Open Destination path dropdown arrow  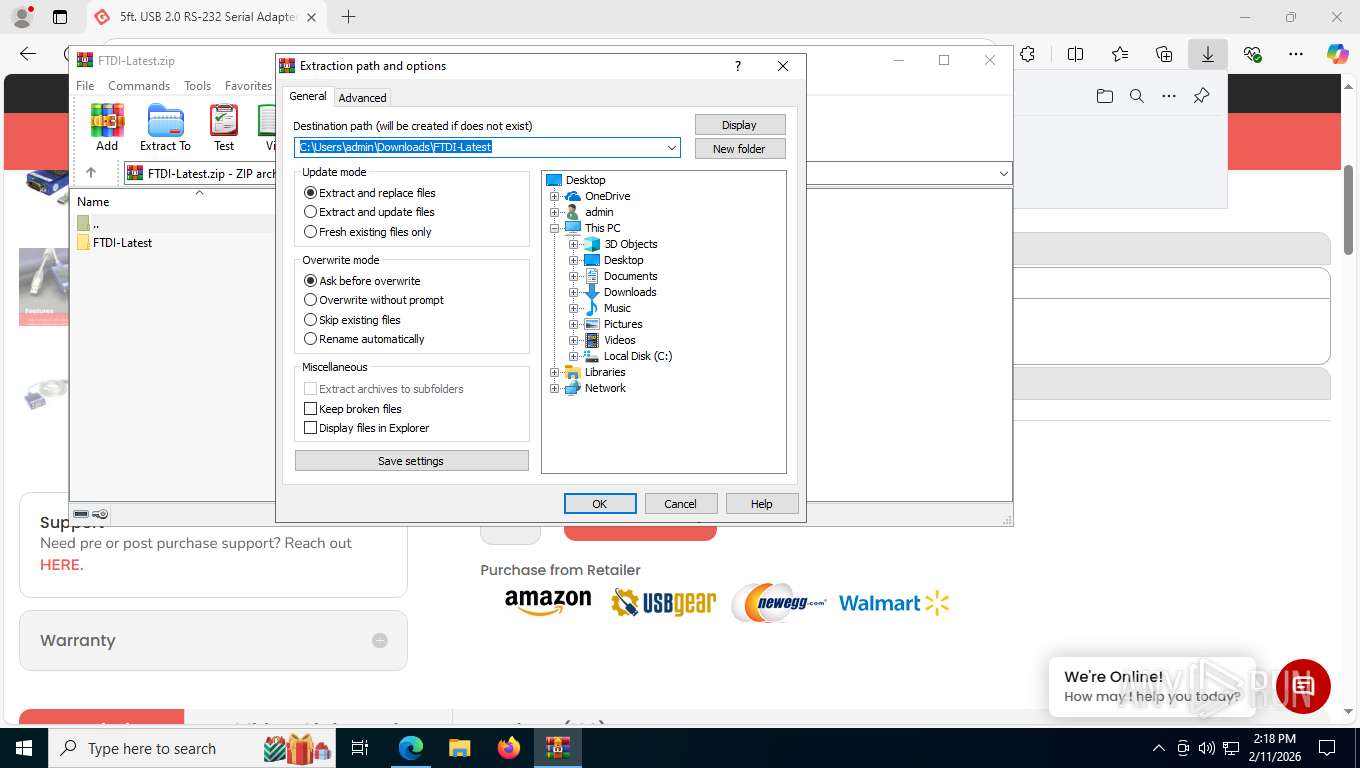672,148
